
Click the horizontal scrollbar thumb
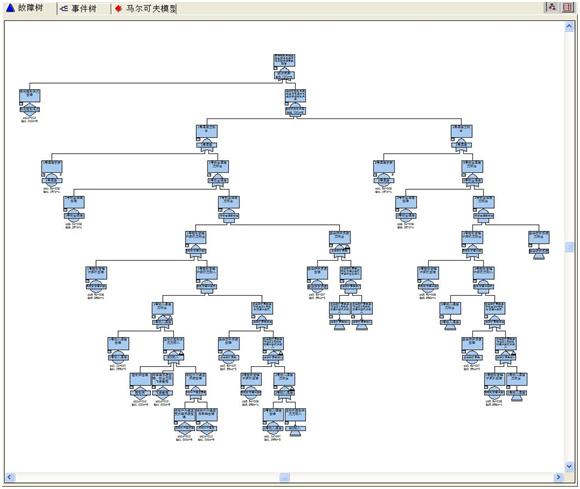(284, 477)
